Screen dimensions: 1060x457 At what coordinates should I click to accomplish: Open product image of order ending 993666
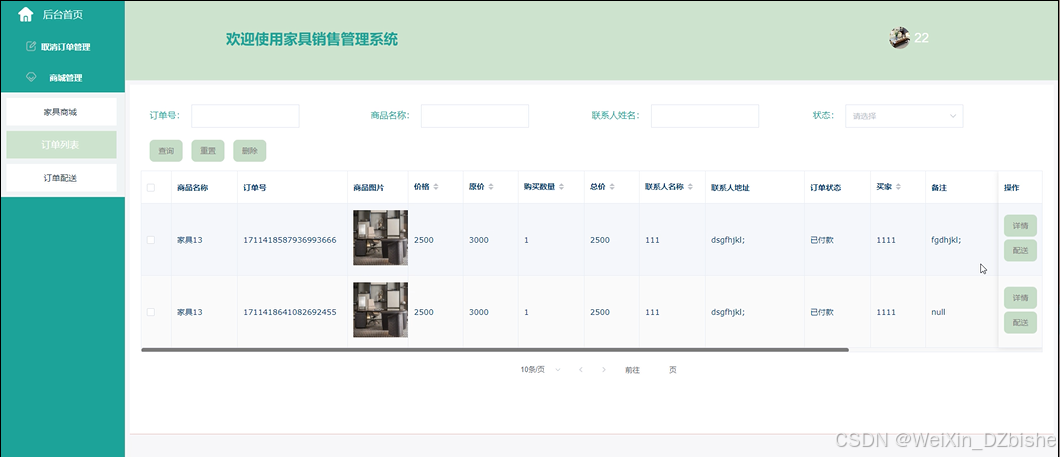pyautogui.click(x=380, y=237)
